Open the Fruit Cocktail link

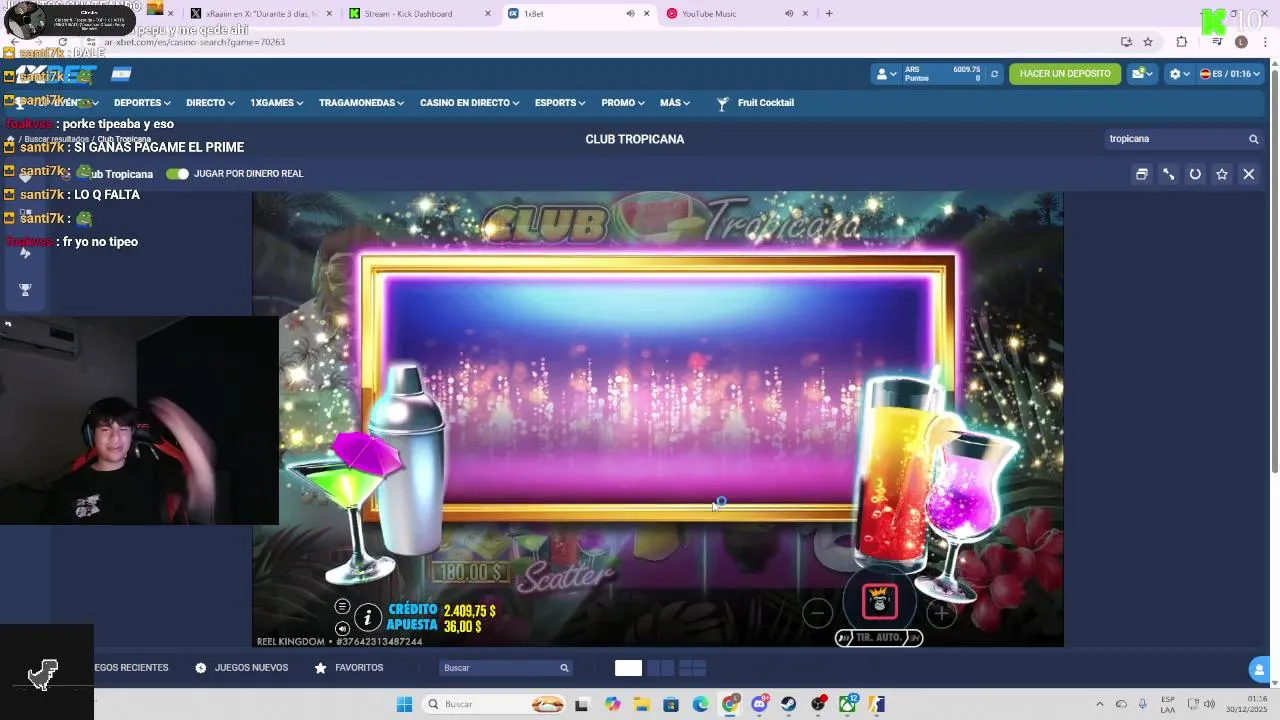tap(756, 103)
